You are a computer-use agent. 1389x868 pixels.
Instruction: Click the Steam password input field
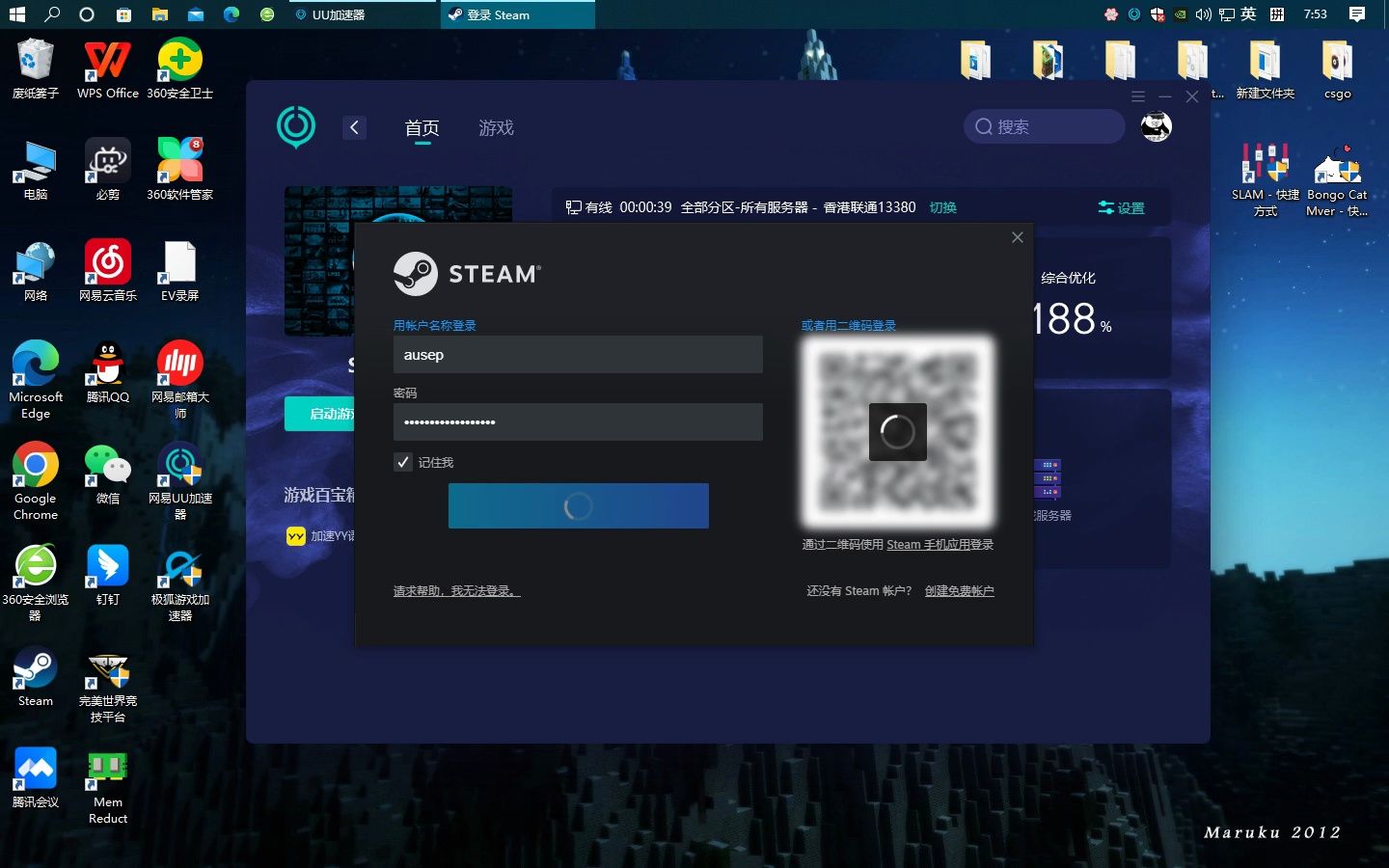coord(577,421)
